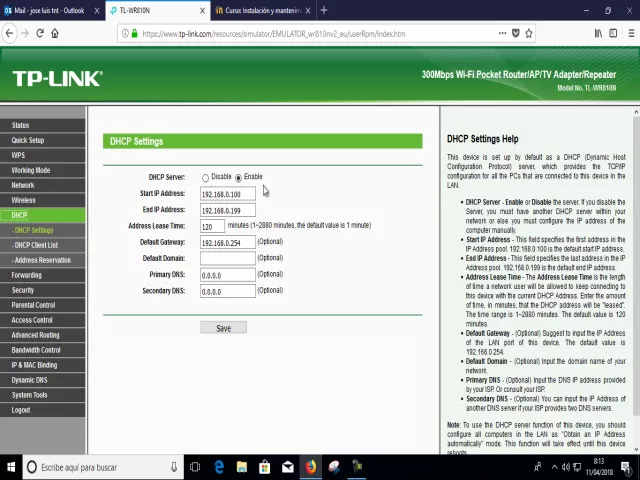
Task: Open Quick Setup in the sidebar
Action: click(x=43, y=140)
